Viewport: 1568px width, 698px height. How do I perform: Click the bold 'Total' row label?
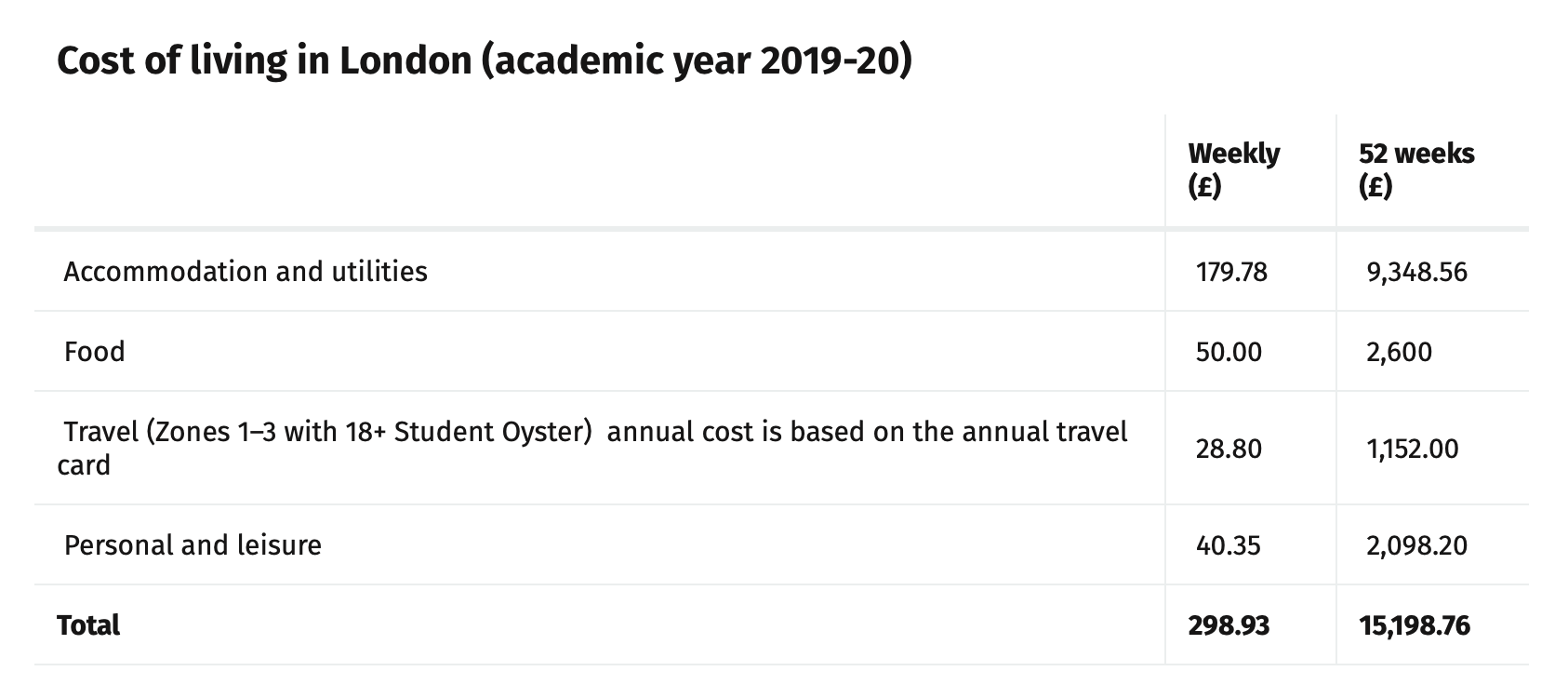click(88, 625)
